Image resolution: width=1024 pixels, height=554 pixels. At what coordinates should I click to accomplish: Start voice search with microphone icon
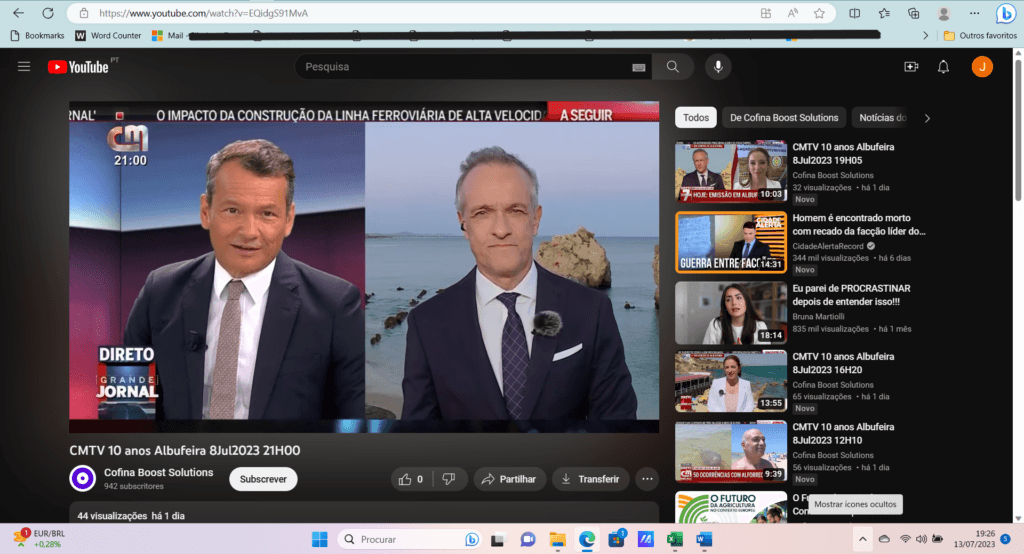[717, 67]
